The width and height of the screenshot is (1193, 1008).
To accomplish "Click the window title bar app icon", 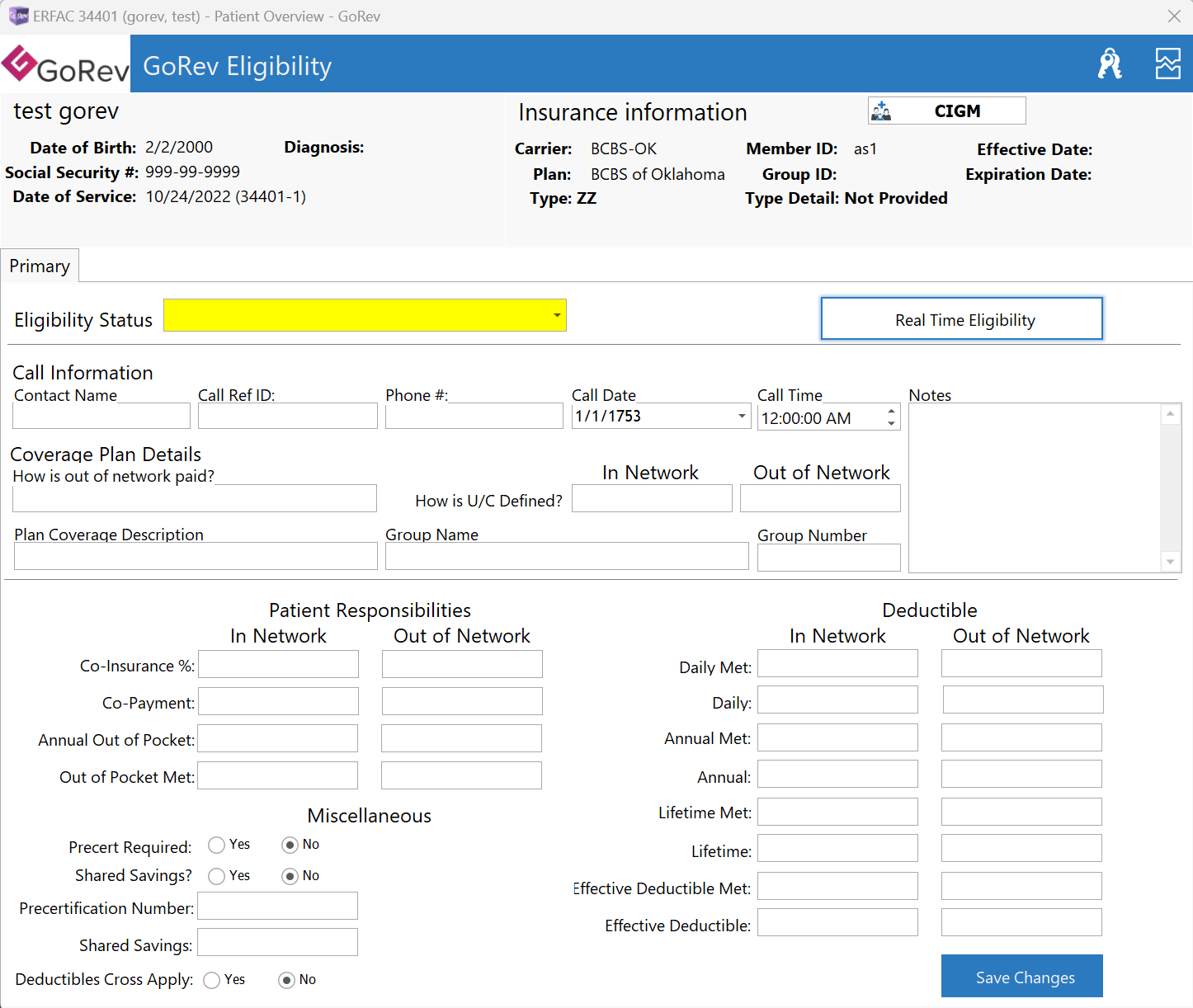I will click(x=18, y=16).
